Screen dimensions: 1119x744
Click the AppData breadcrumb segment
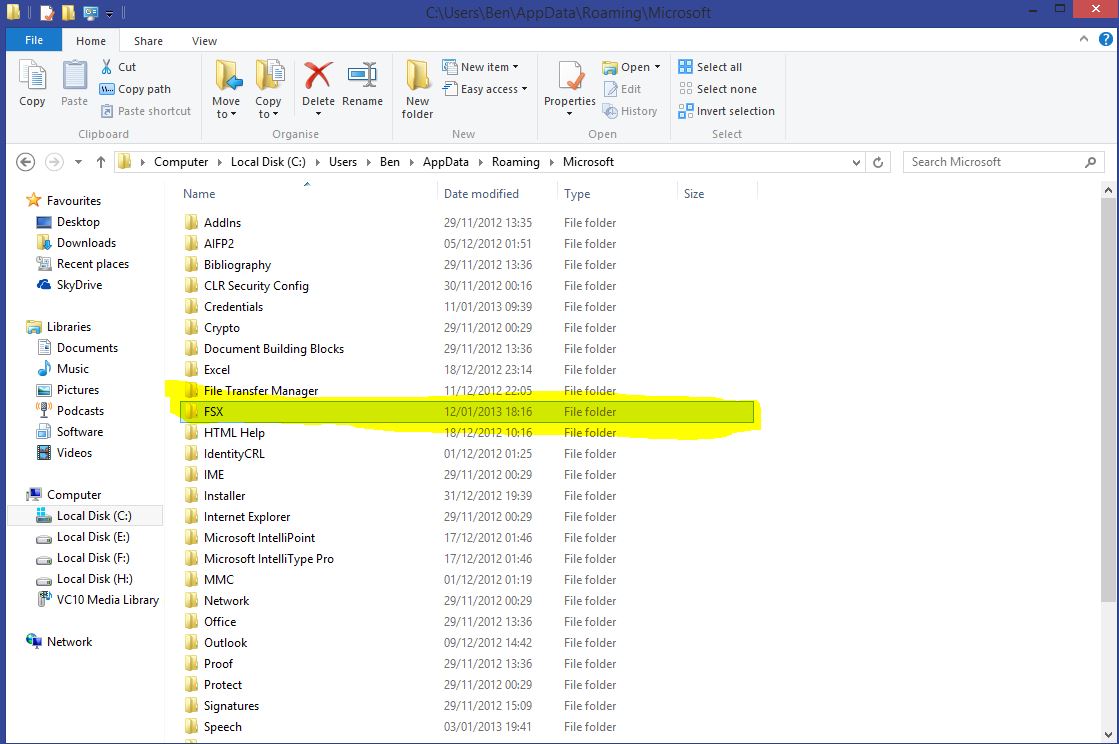pos(445,162)
